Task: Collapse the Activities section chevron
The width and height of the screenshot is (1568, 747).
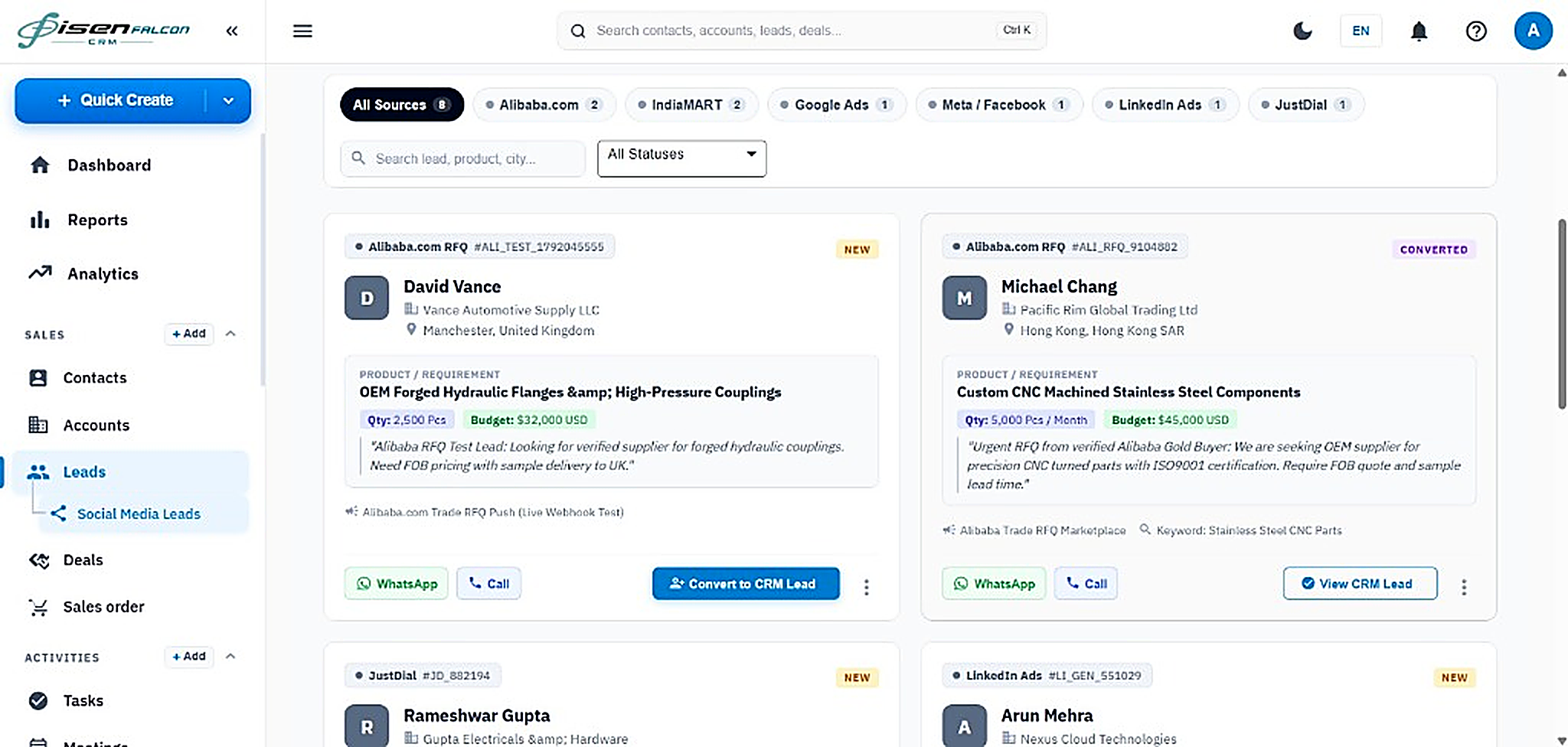Action: pyautogui.click(x=230, y=657)
